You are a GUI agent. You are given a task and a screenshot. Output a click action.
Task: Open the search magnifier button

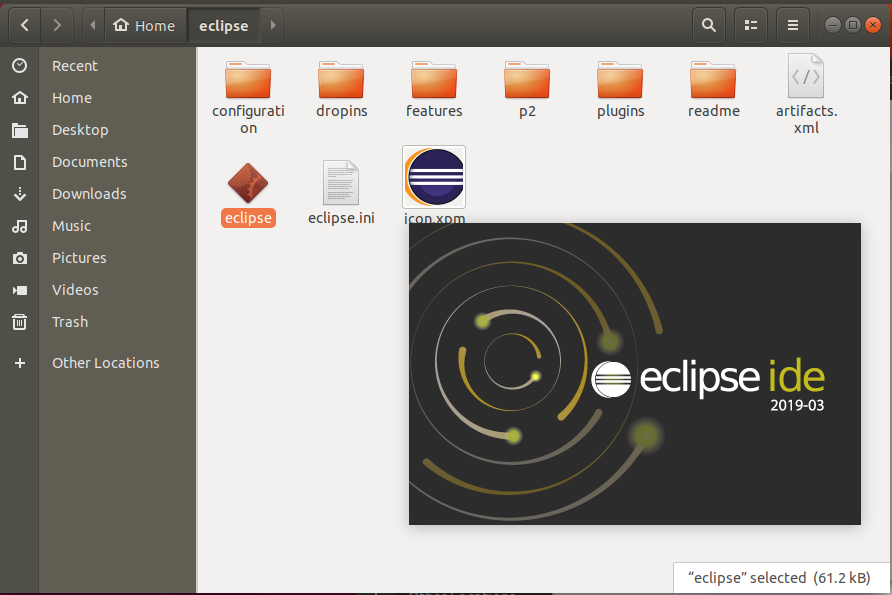click(709, 25)
